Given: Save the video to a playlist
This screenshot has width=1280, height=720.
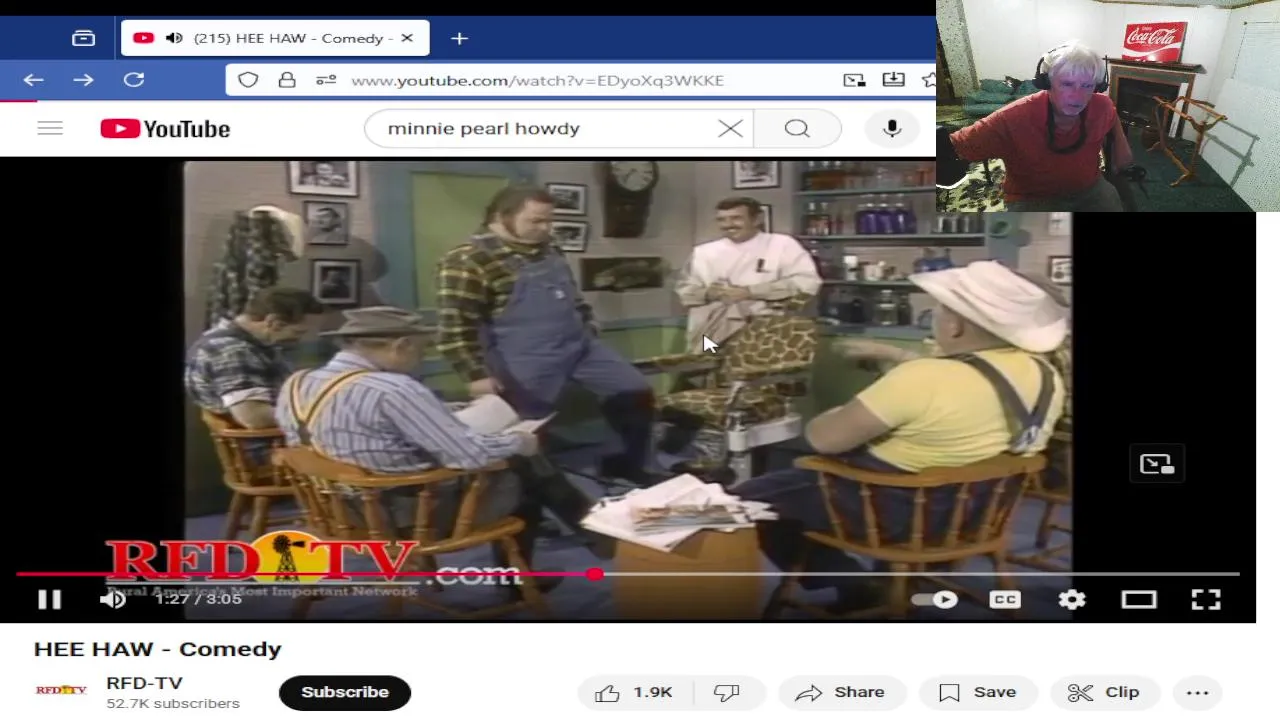Looking at the screenshot, I should 978,692.
